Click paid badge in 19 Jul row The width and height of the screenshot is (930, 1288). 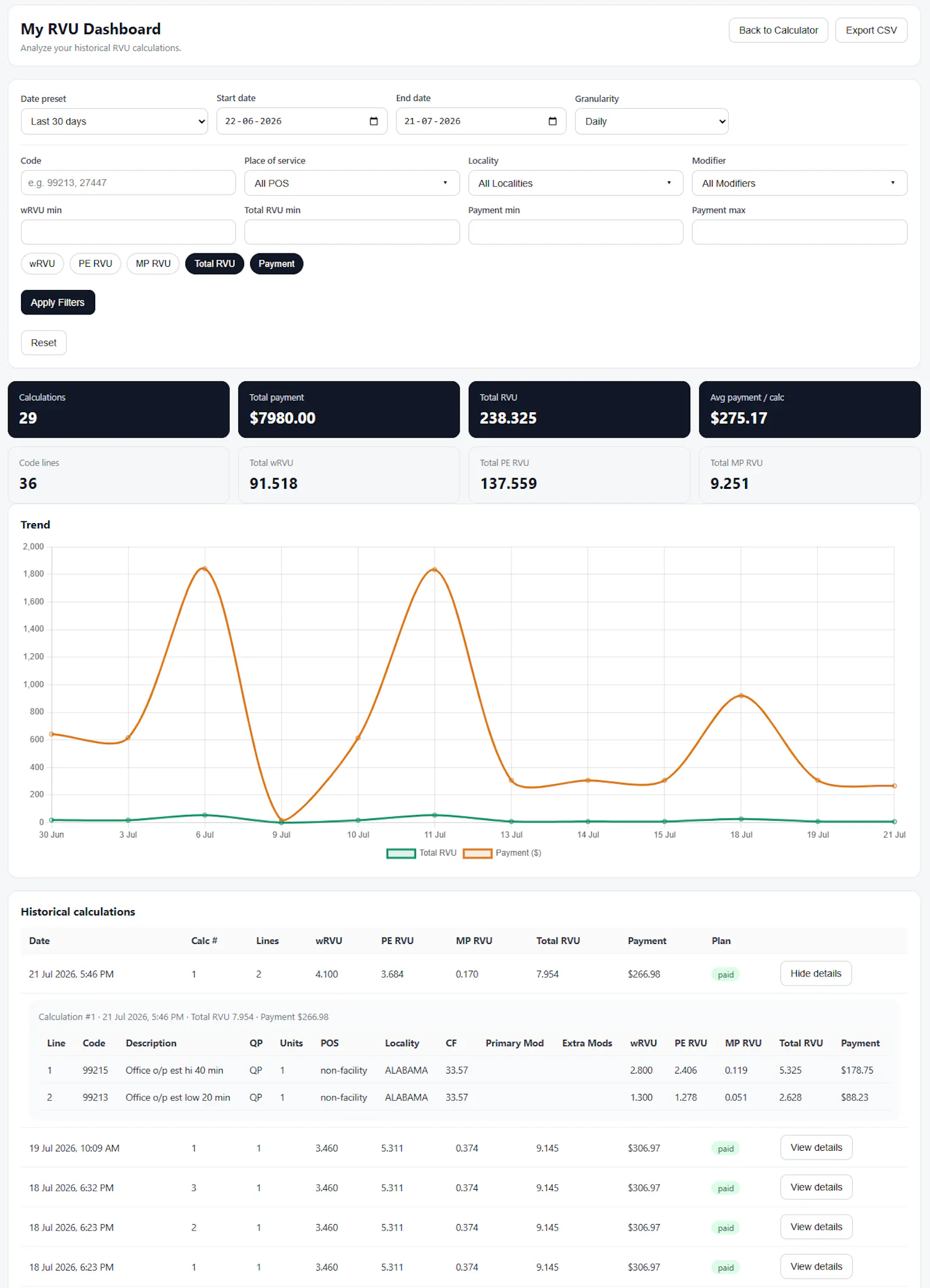(x=725, y=1149)
